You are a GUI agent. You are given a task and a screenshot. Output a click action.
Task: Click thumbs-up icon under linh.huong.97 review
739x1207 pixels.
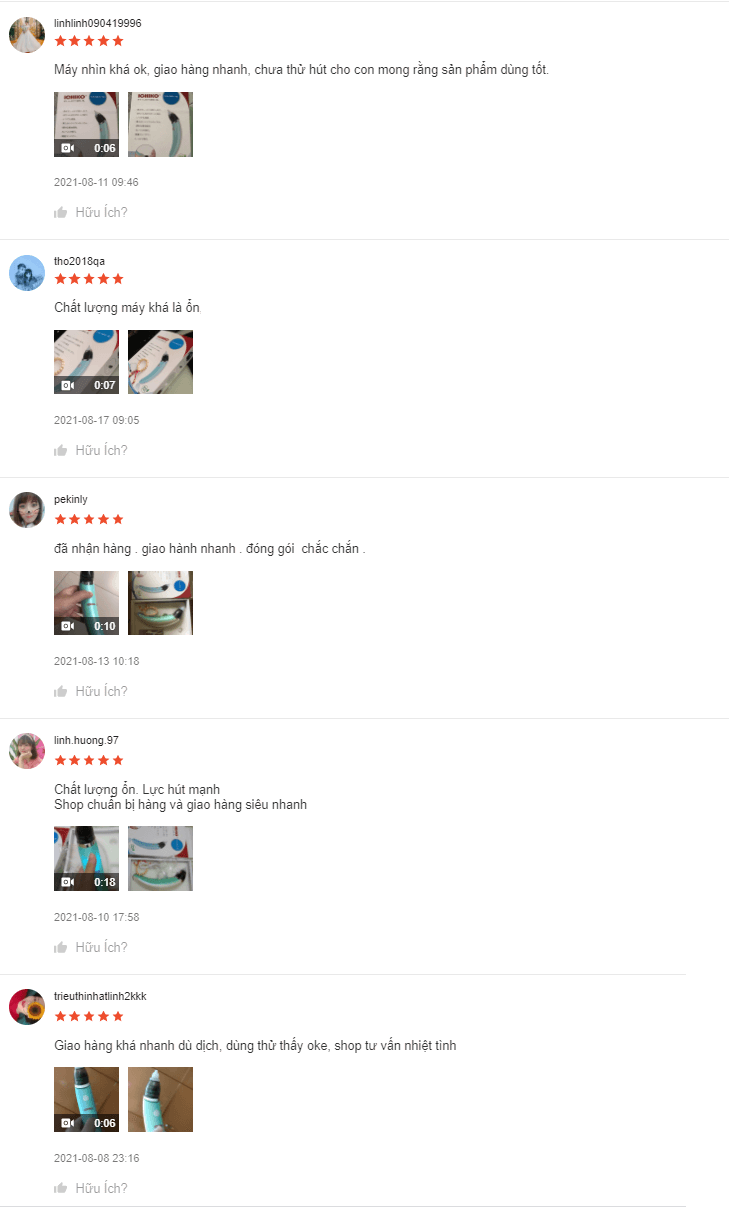pyautogui.click(x=61, y=947)
